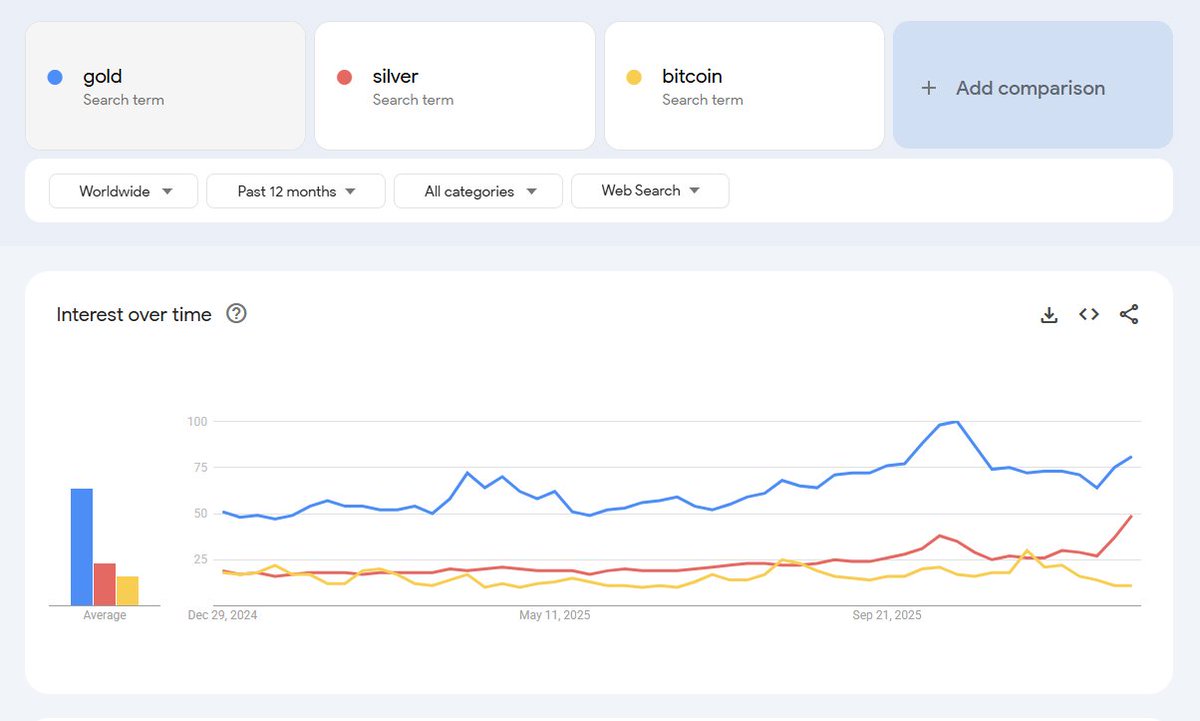Expand the Past 12 months dropdown
The width and height of the screenshot is (1200, 721).
296,191
